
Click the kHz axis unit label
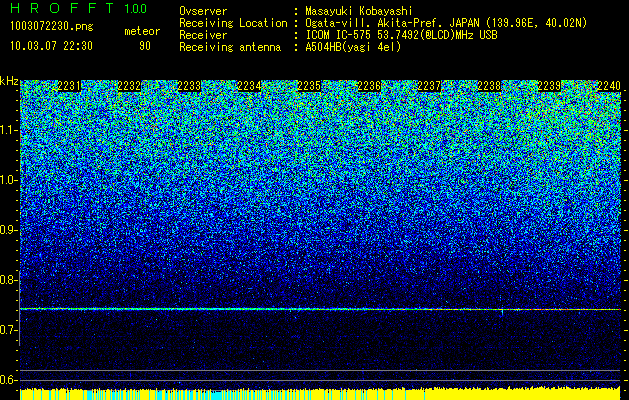point(9,81)
